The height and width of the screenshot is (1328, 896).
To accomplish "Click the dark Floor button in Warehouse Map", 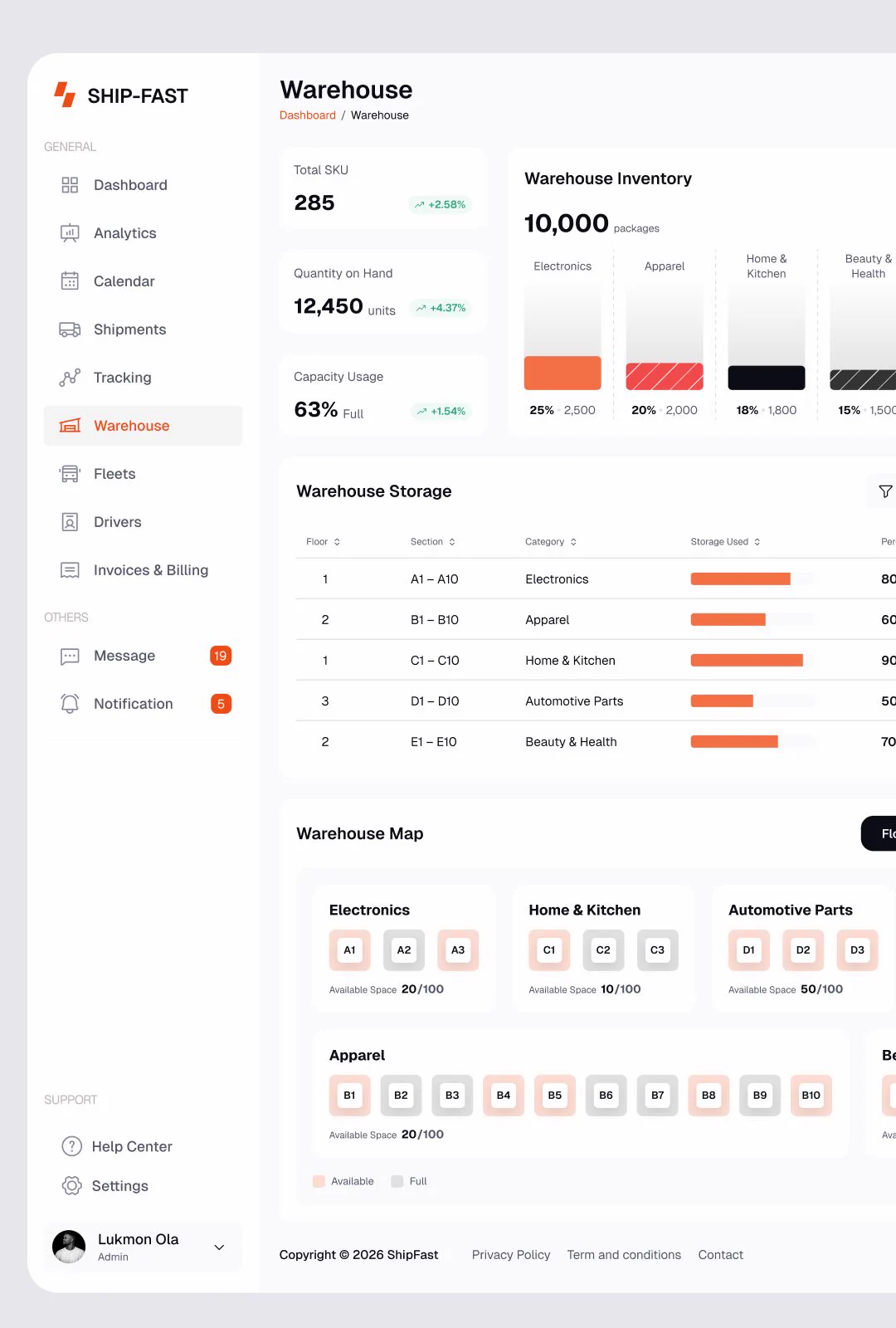I will [879, 833].
